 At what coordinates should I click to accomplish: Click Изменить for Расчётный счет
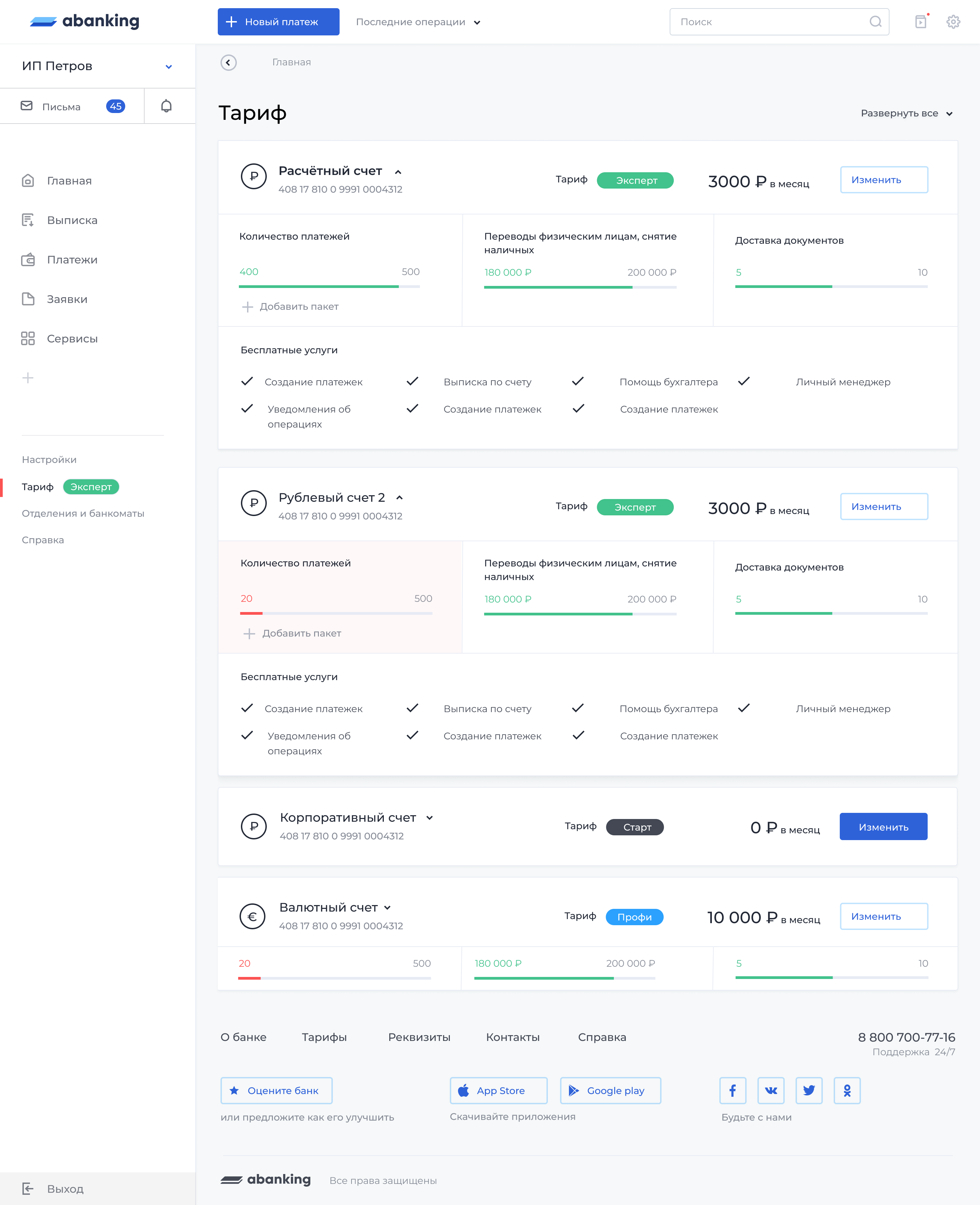pos(884,180)
